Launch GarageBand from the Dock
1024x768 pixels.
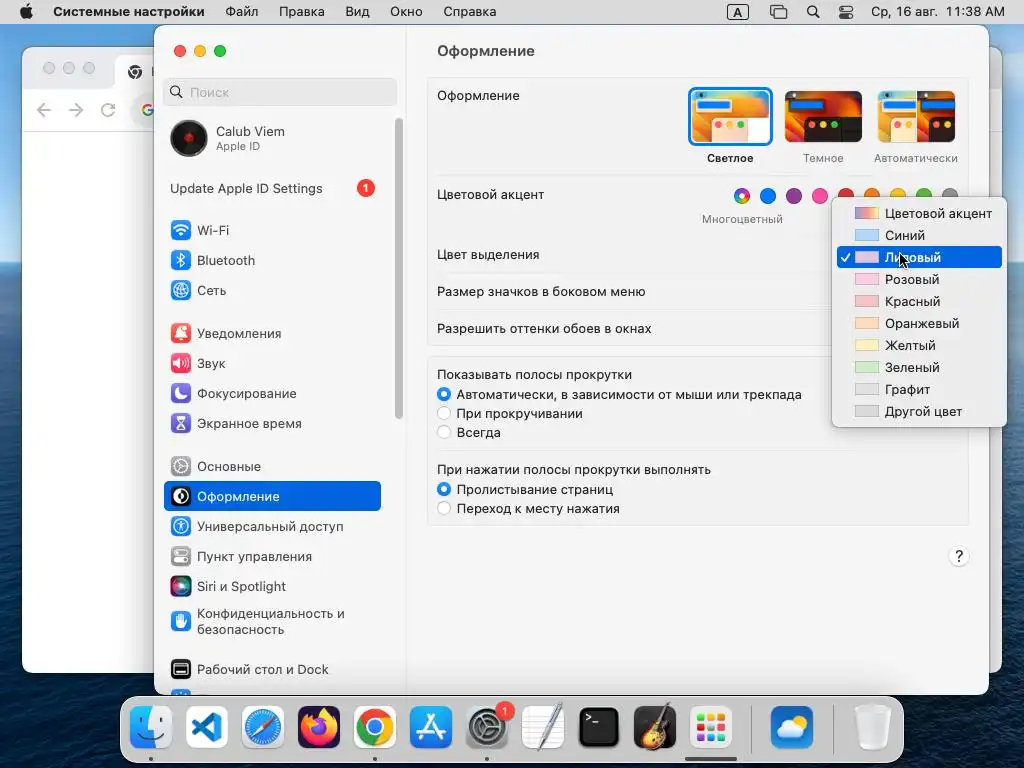pos(654,727)
